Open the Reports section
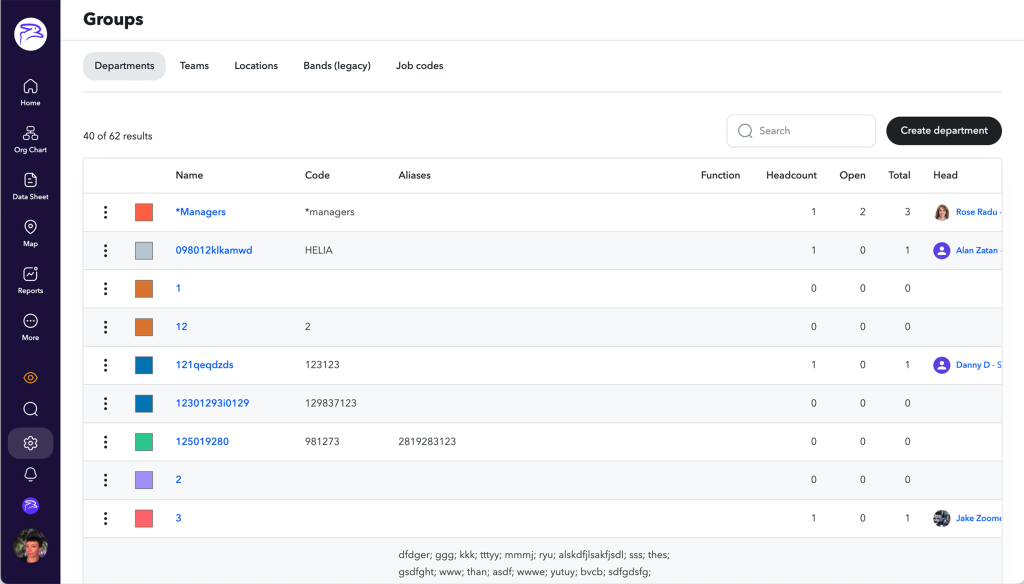1024x584 pixels. (x=30, y=280)
